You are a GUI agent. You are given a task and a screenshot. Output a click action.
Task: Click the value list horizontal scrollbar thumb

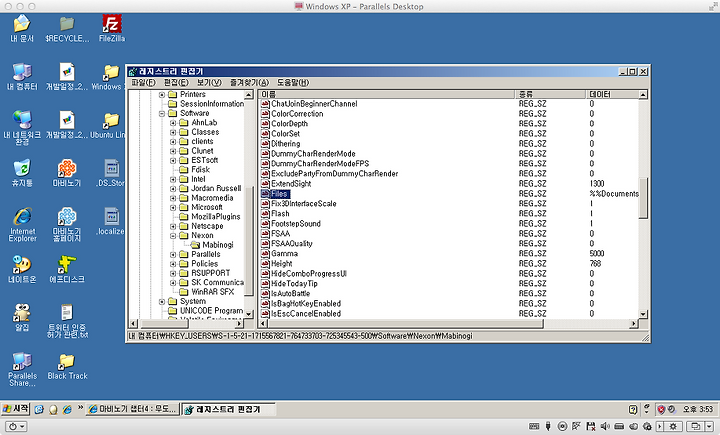405,324
